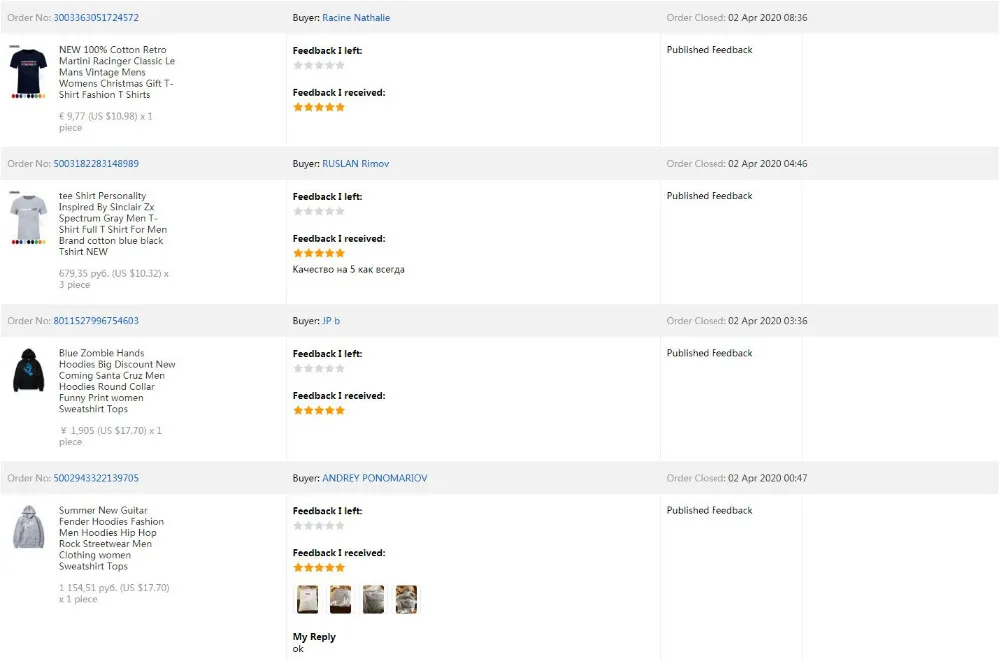The height and width of the screenshot is (661, 1000).
Task: Open order number 5003182283148989
Action: pyautogui.click(x=96, y=164)
